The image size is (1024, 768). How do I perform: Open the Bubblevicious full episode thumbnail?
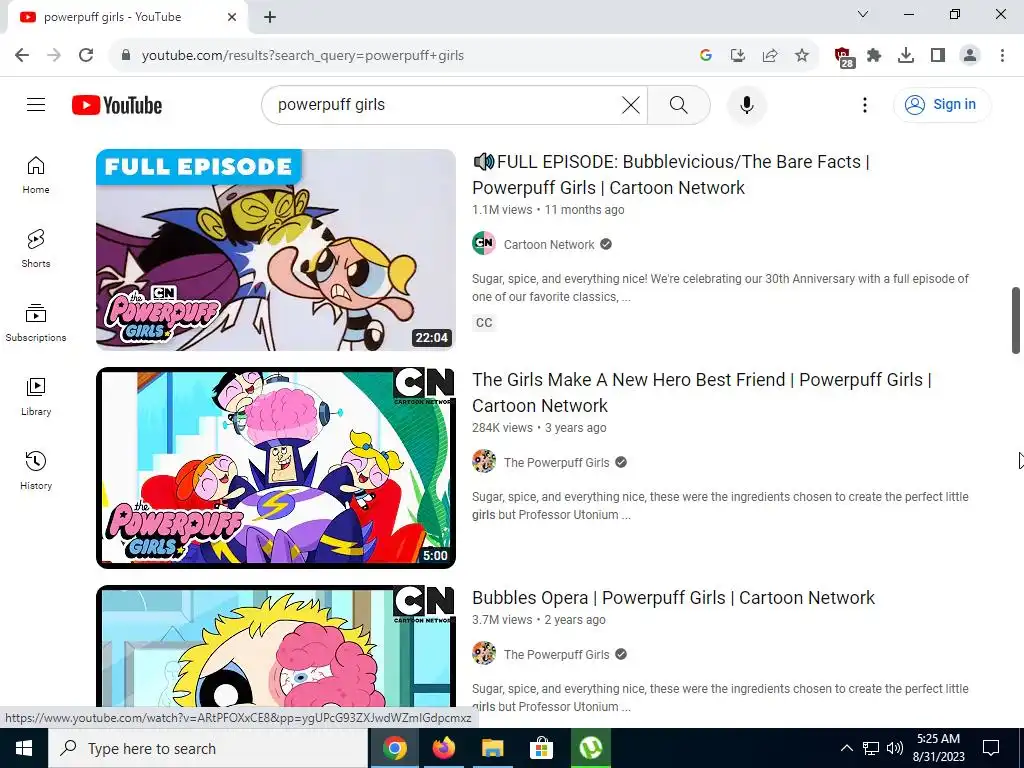[276, 249]
